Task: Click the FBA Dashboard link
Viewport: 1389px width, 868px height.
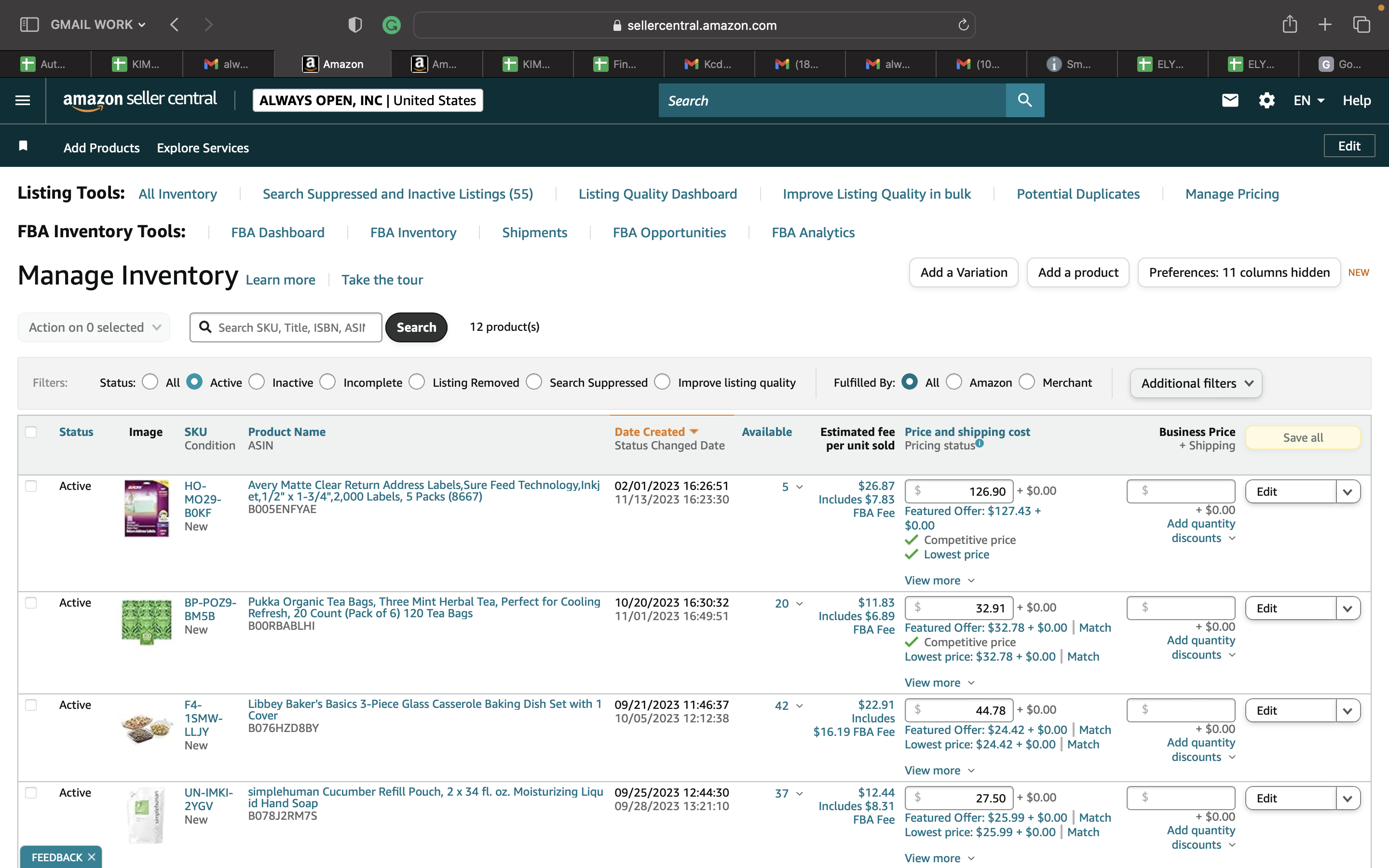Action: point(278,232)
